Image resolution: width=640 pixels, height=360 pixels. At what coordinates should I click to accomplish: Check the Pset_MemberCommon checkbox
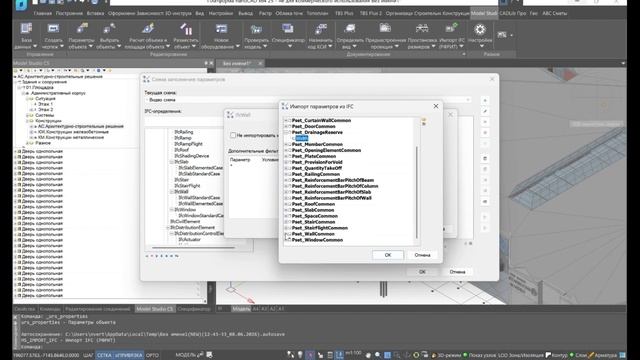[289, 144]
